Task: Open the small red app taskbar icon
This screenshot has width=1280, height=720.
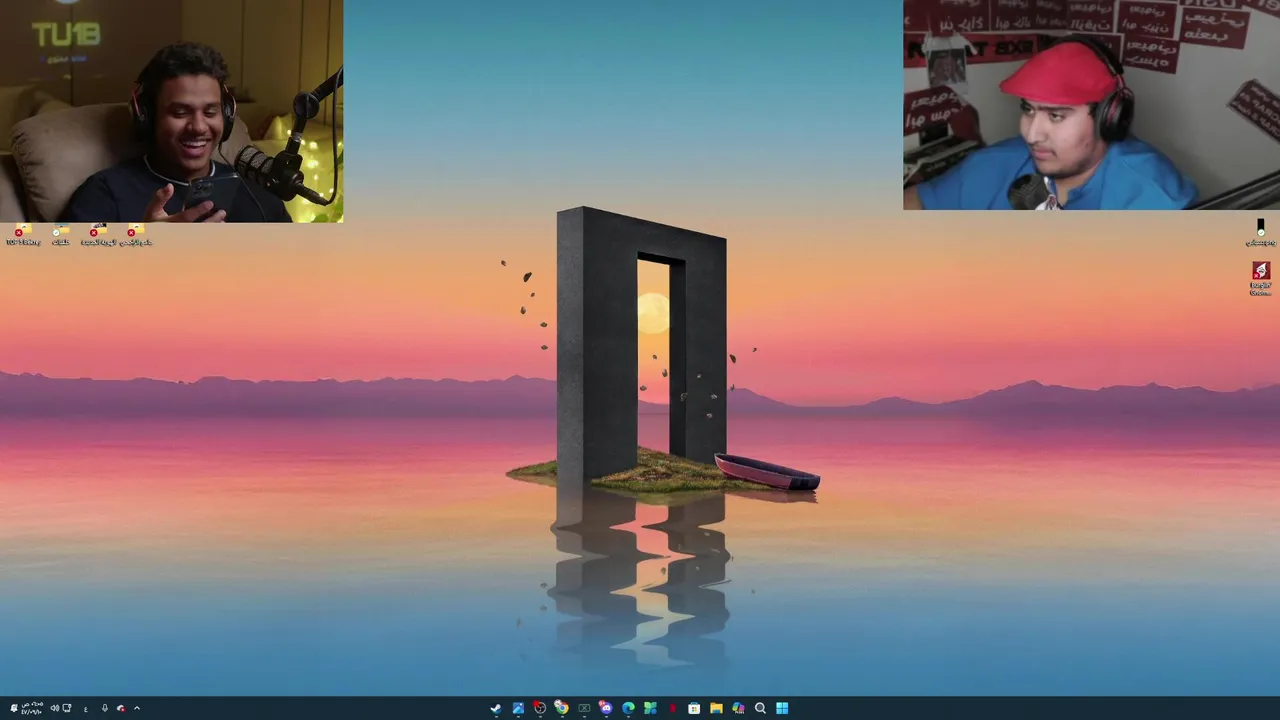Action: 672,708
